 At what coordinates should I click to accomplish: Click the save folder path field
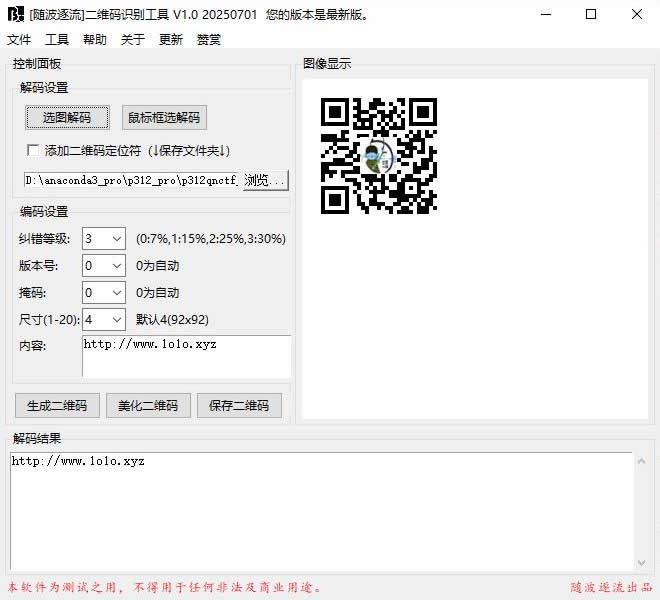(133, 180)
